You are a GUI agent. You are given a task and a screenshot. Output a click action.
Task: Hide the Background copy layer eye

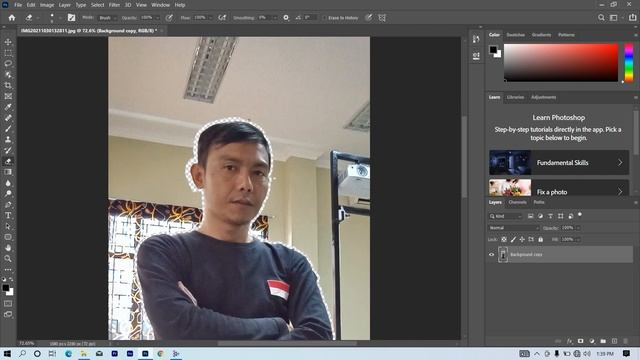pos(491,254)
